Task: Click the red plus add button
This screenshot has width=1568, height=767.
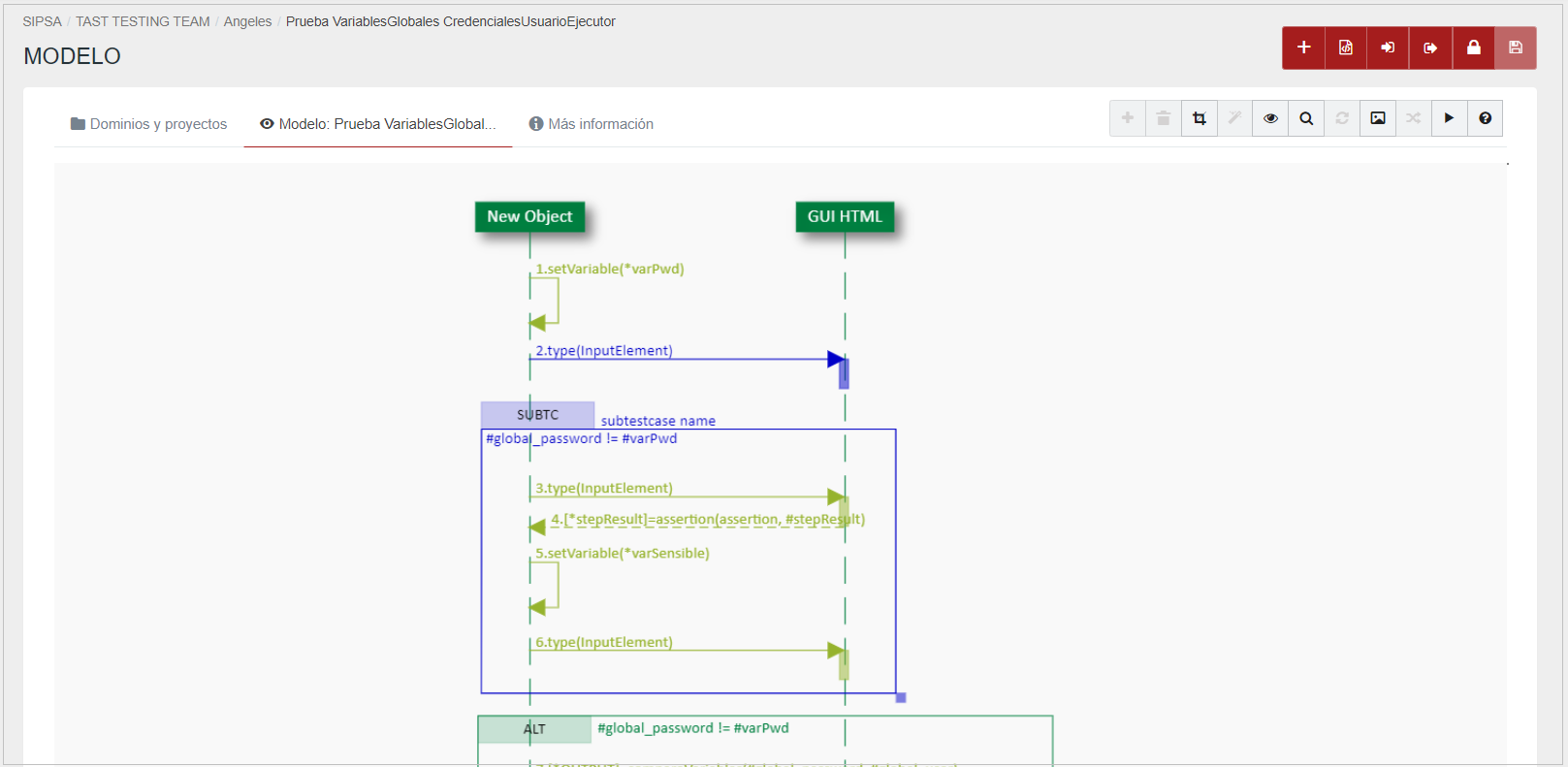Action: [x=1303, y=48]
